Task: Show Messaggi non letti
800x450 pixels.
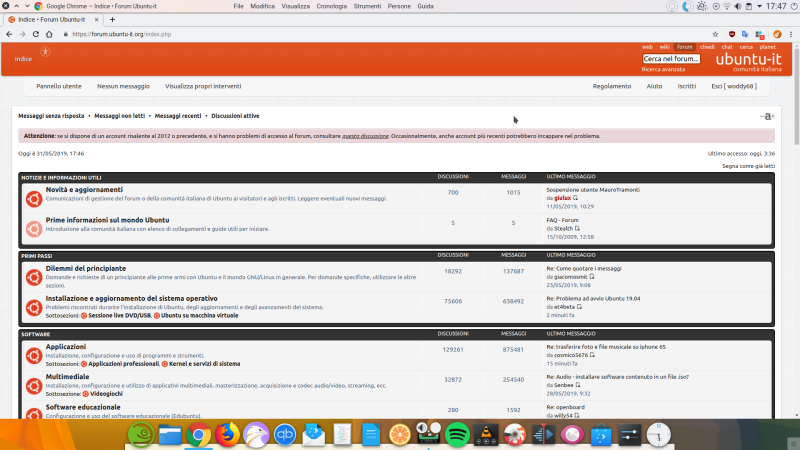Action: 119,116
